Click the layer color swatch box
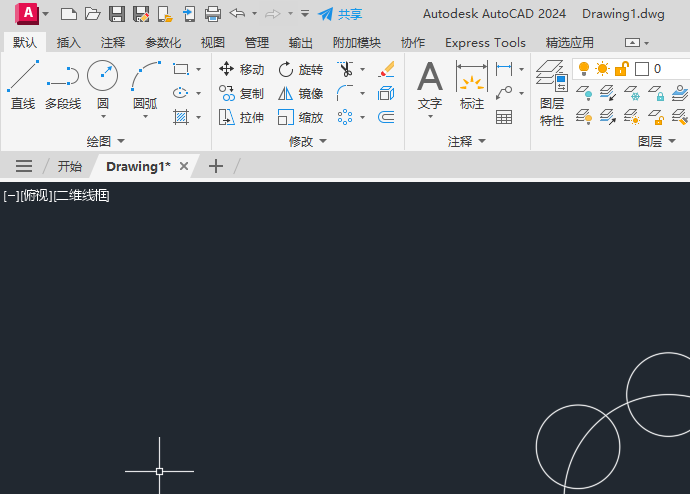This screenshot has width=690, height=494. point(642,69)
